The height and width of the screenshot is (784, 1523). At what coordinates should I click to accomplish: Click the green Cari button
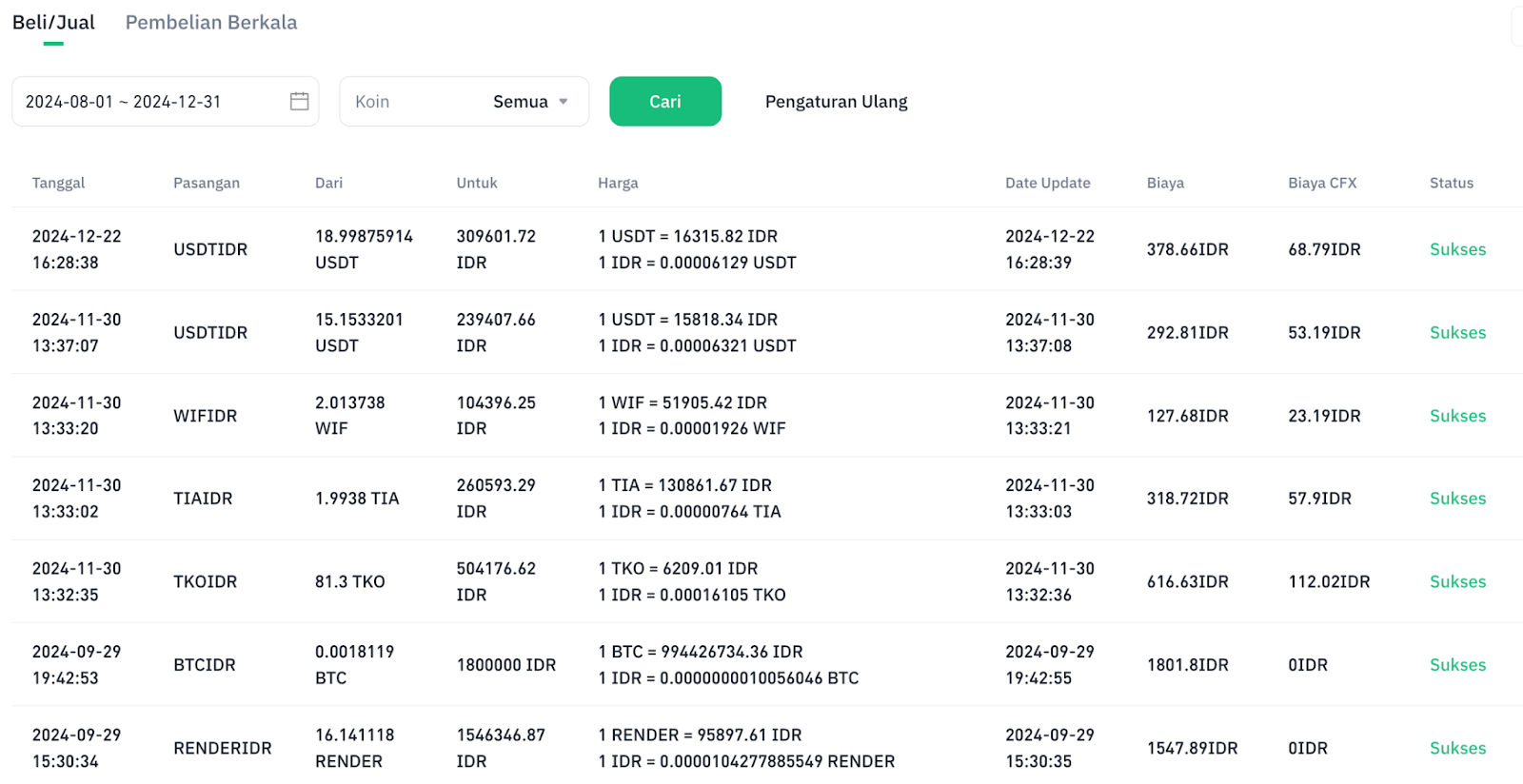pyautogui.click(x=665, y=101)
